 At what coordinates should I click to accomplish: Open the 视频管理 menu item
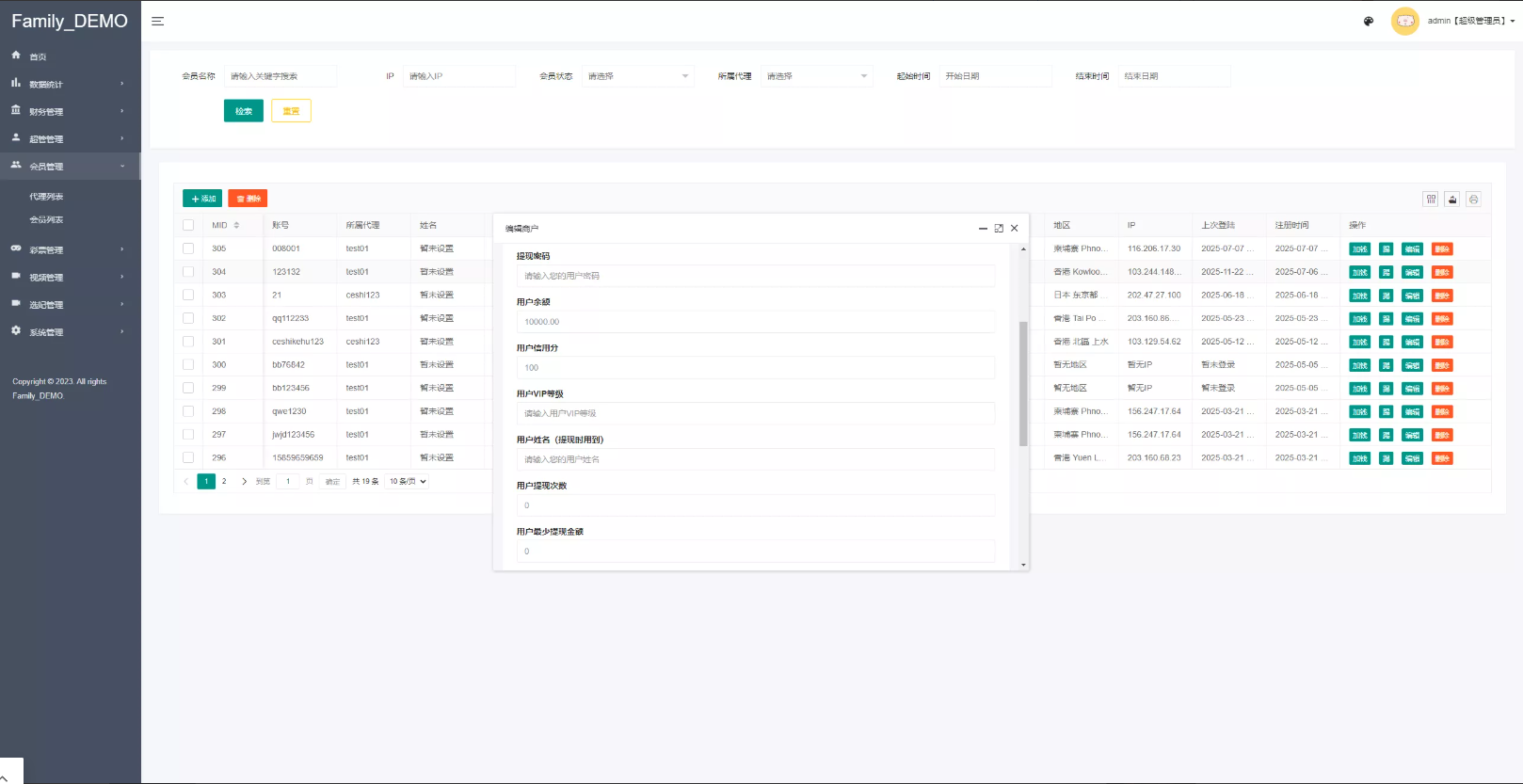[71, 277]
